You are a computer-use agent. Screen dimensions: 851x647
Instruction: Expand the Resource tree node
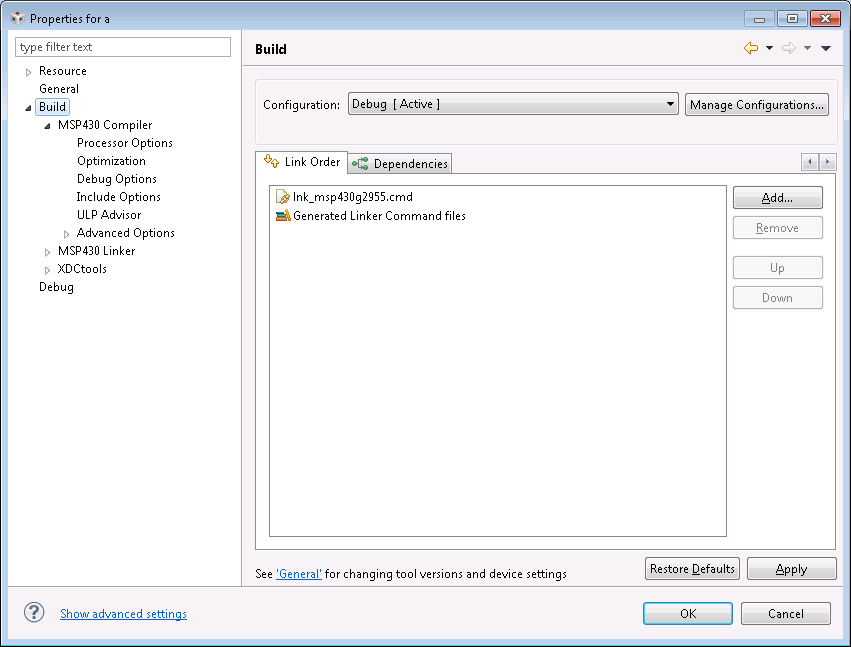pyautogui.click(x=28, y=72)
